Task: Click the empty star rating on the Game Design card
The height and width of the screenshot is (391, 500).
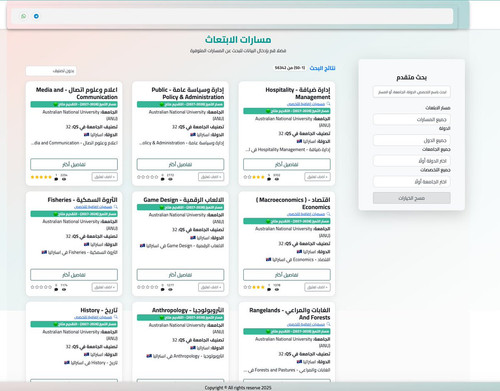Action: coord(148,287)
